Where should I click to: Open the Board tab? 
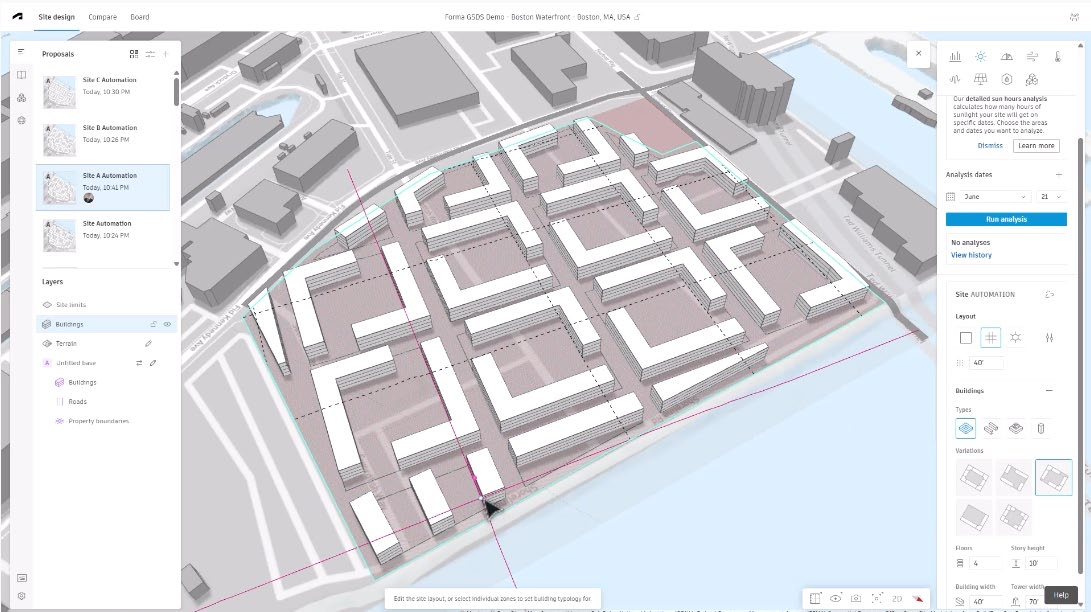(140, 17)
